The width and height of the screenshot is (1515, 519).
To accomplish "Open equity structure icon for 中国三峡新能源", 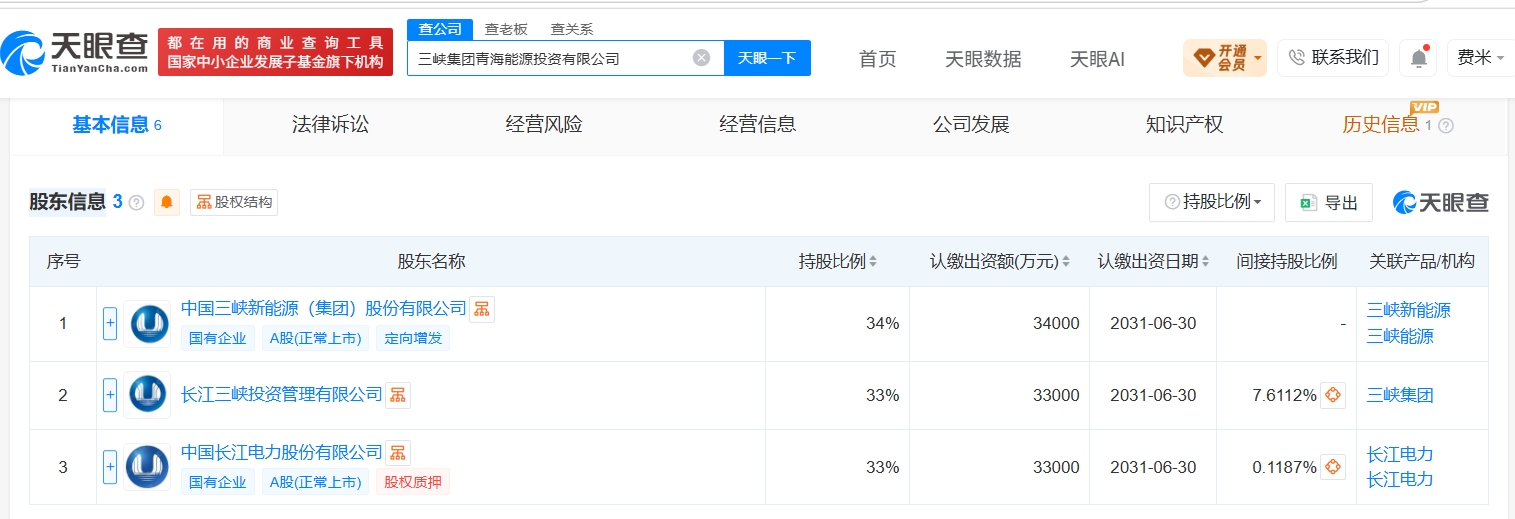I will pos(482,309).
